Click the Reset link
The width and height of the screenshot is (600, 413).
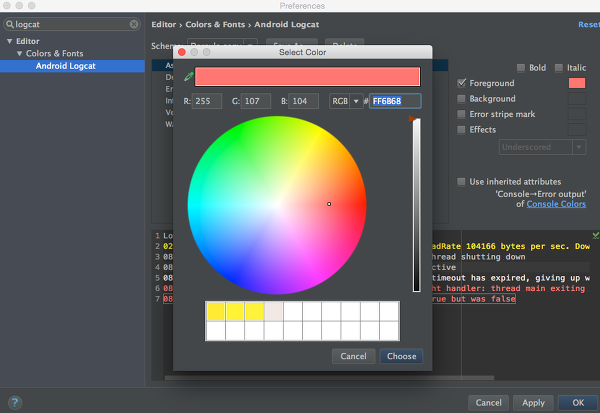pyautogui.click(x=589, y=24)
